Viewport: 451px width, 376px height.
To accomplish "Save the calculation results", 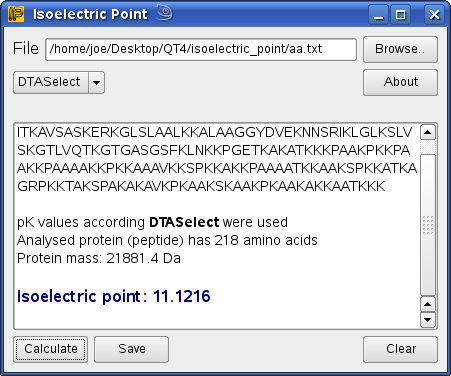I will pyautogui.click(x=131, y=349).
